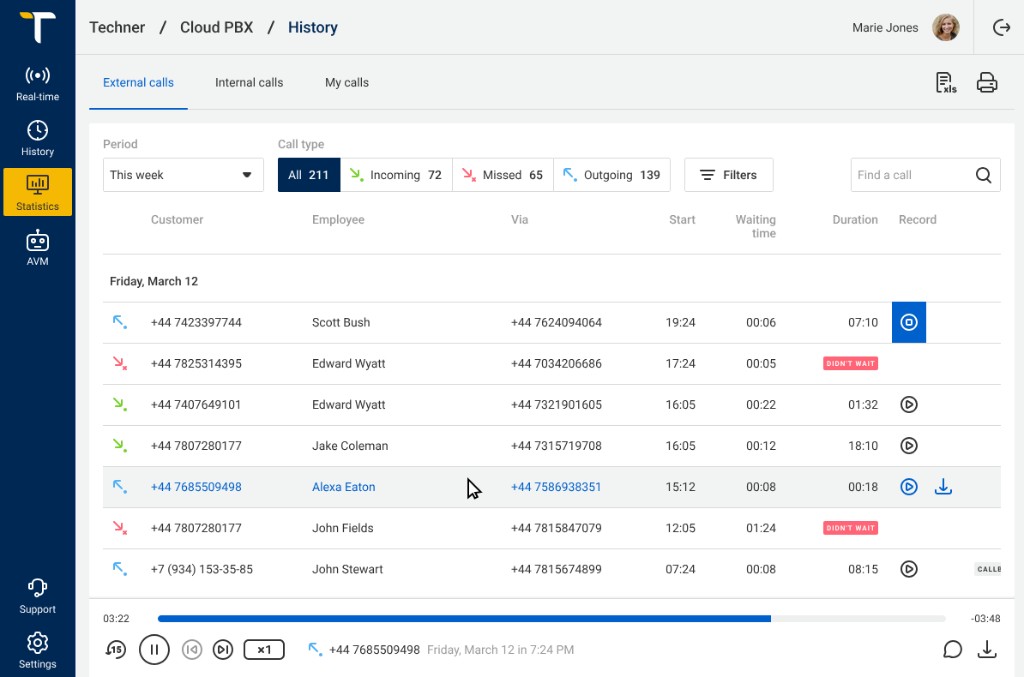Image resolution: width=1024 pixels, height=677 pixels.
Task: Open the Period This week dropdown
Action: pyautogui.click(x=183, y=175)
